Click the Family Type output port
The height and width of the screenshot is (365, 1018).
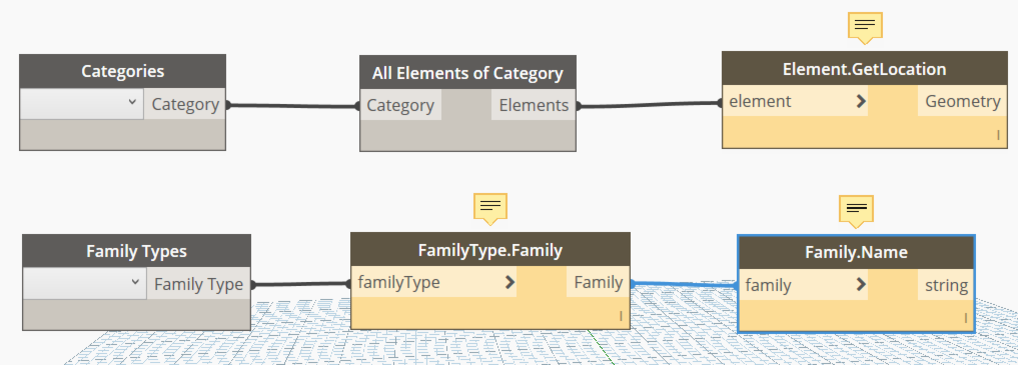[x=198, y=284]
